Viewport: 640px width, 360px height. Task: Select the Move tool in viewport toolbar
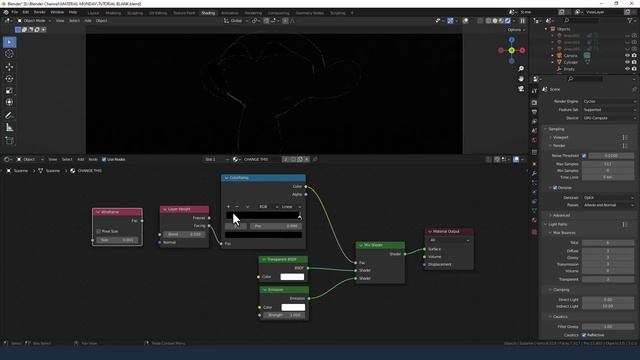(9, 67)
